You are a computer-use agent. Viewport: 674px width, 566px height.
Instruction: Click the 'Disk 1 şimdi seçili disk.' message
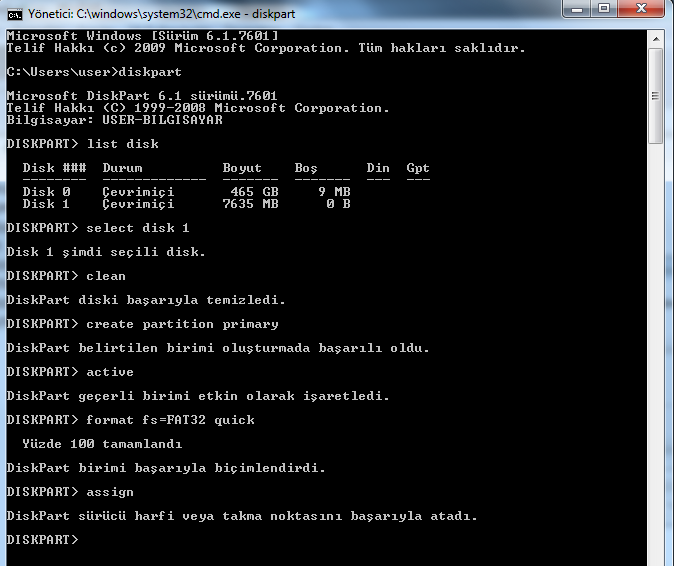106,252
